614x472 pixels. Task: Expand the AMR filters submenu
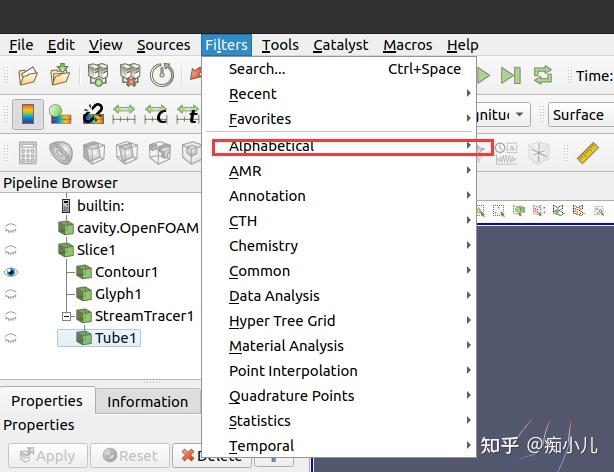339,171
